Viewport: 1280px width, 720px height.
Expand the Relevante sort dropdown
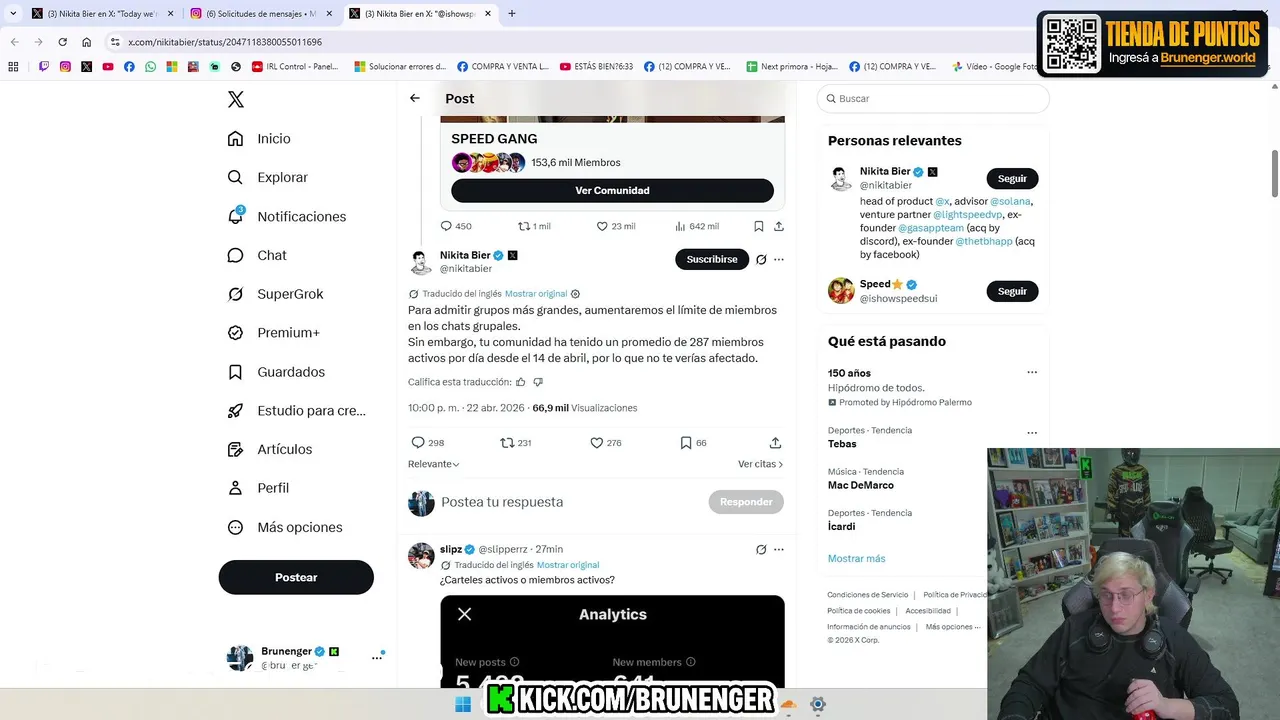434,464
